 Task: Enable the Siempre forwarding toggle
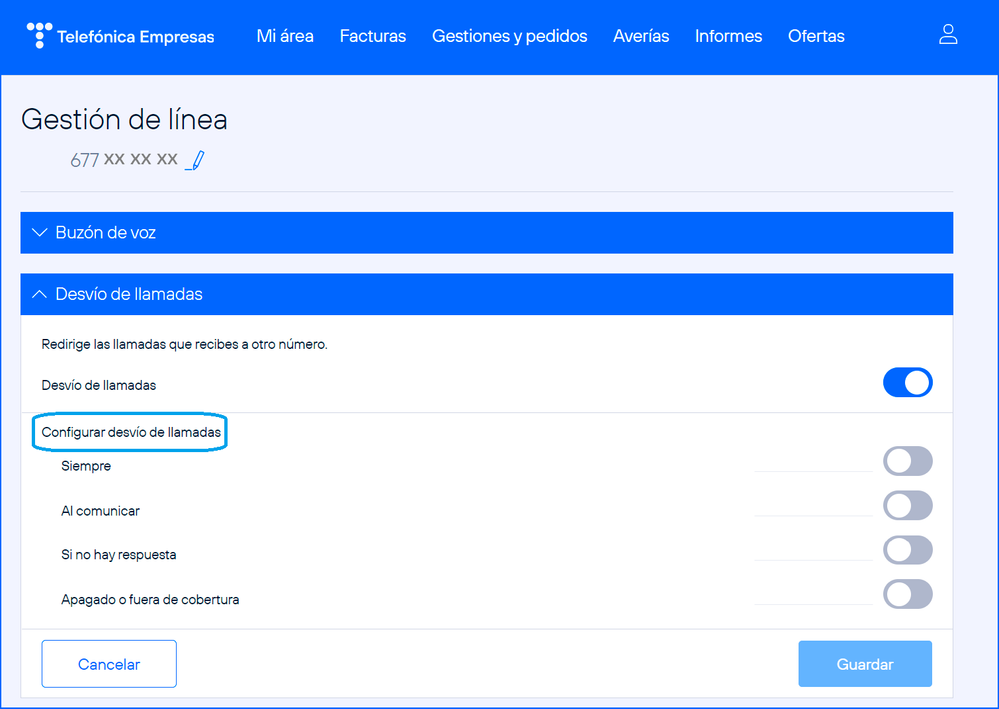tap(907, 461)
